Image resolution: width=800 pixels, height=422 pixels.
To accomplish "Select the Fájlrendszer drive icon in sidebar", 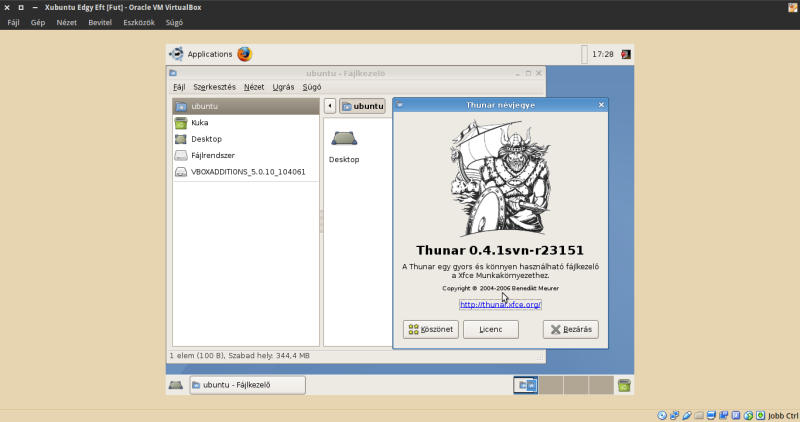I will click(x=181, y=155).
